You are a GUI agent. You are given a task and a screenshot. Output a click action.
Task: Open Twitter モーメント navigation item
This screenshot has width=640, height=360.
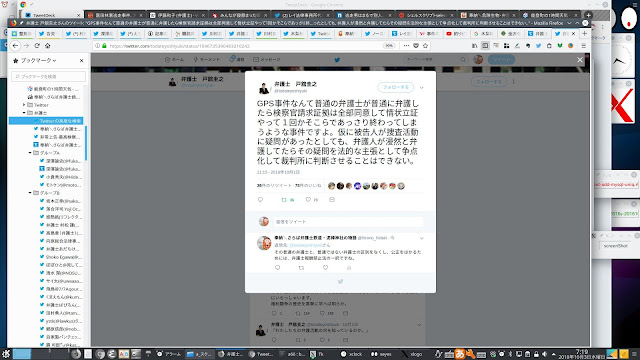coord(207,60)
